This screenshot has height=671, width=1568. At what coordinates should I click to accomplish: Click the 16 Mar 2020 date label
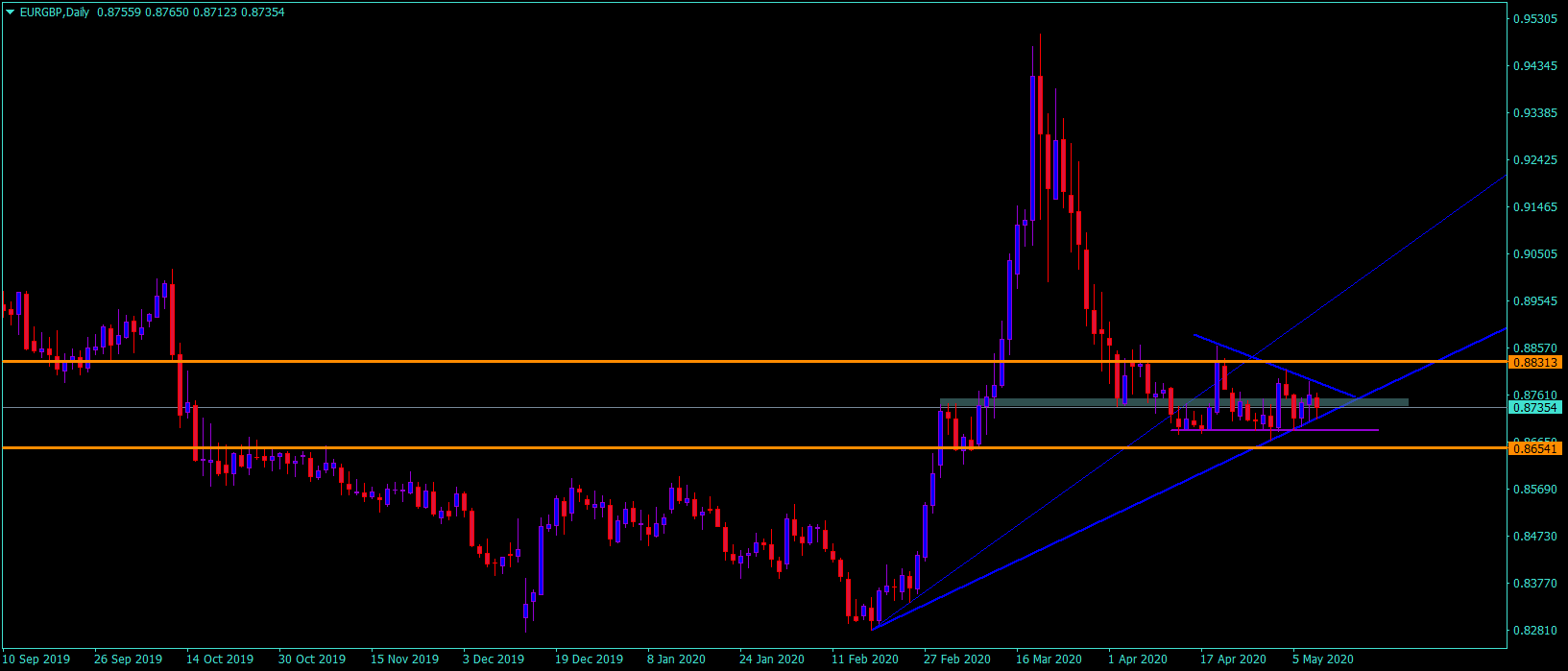[x=1049, y=659]
